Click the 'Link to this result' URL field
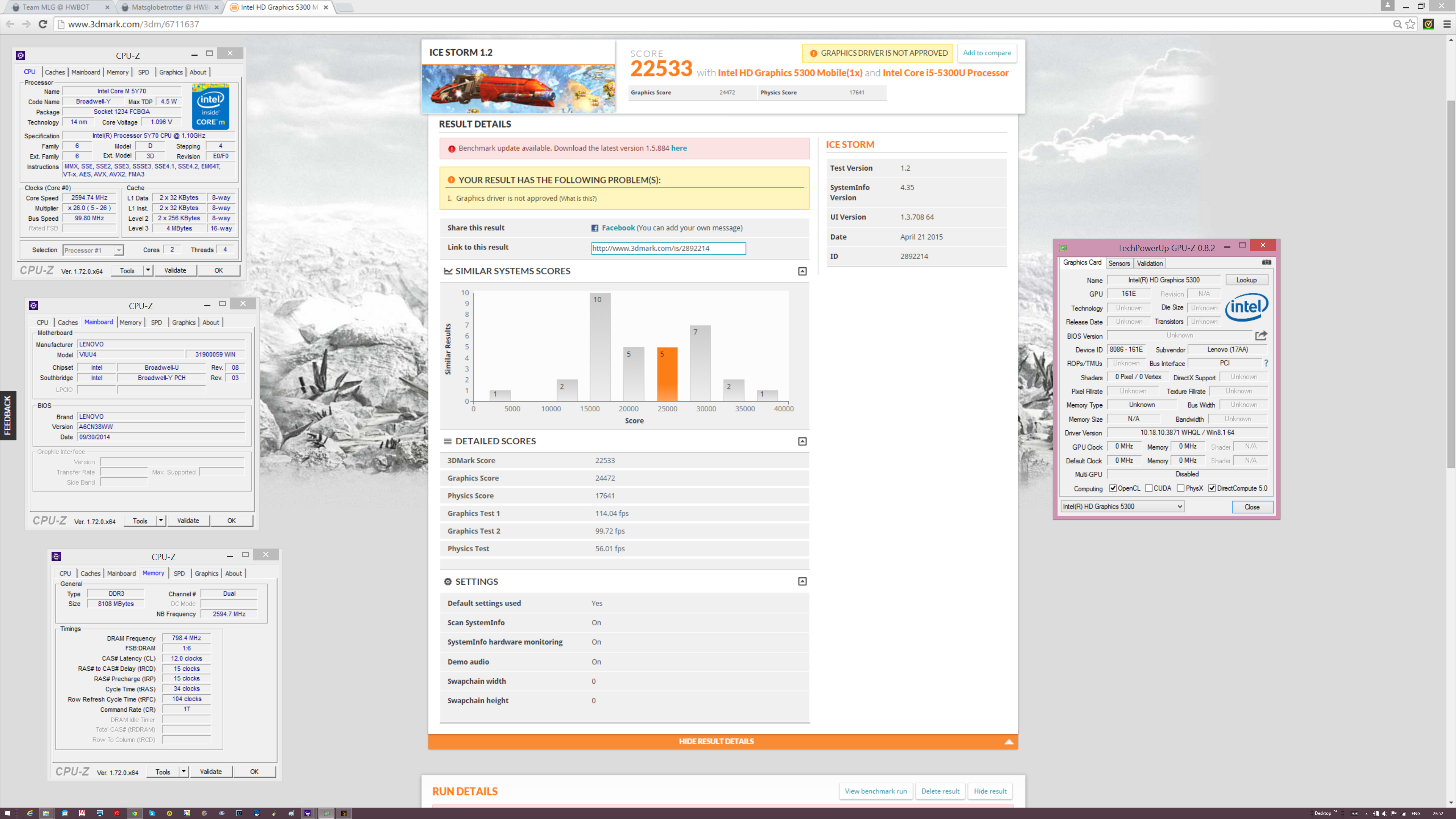The height and width of the screenshot is (819, 1456). (668, 248)
